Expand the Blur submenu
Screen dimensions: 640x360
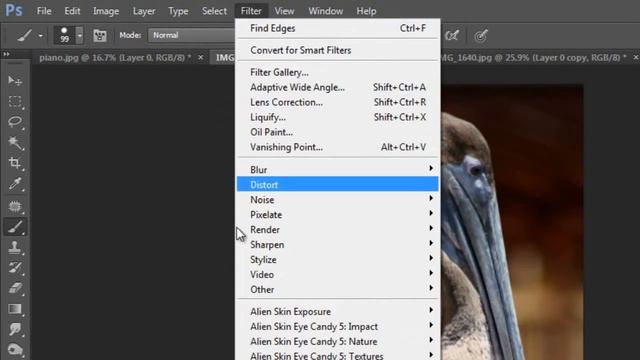point(338,169)
